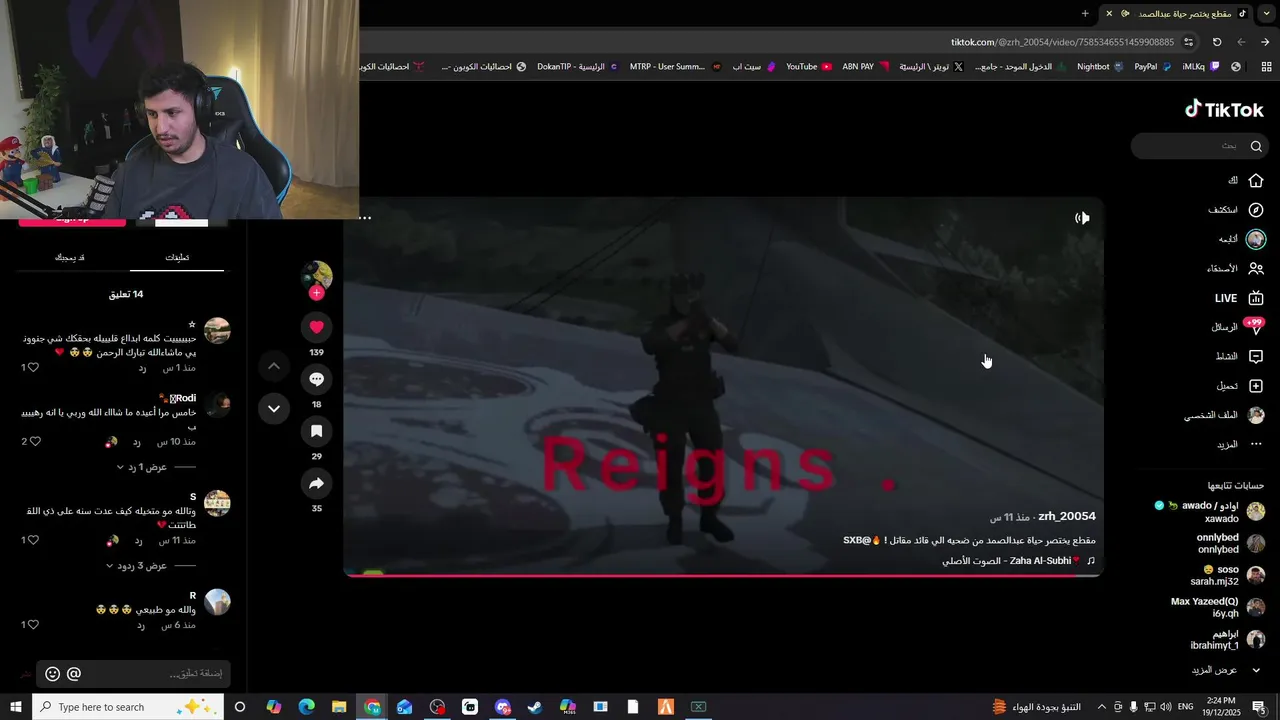Open the Nightbot bookmark
The image size is (1280, 720).
[x=1100, y=67]
